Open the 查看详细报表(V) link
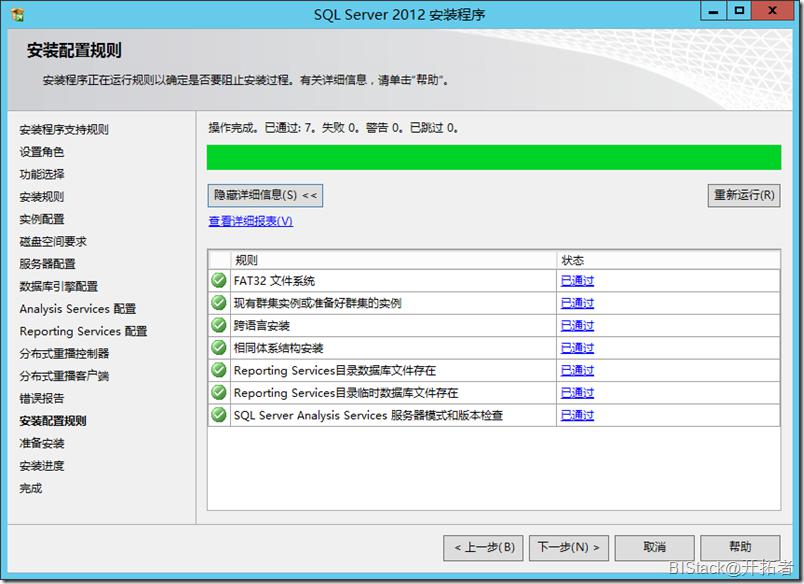 (251, 221)
